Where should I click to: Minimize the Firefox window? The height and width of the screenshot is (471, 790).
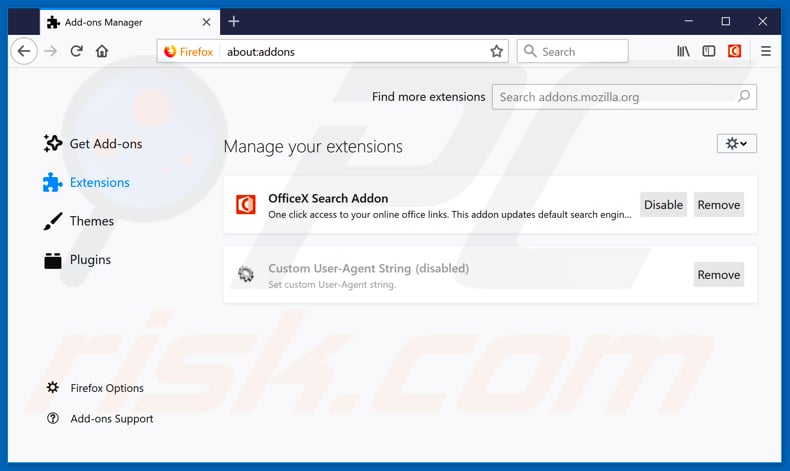(689, 21)
